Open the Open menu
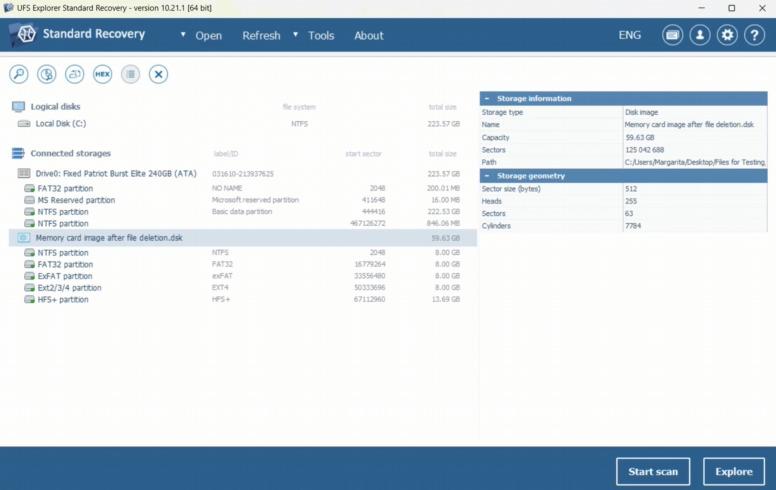 click(208, 36)
